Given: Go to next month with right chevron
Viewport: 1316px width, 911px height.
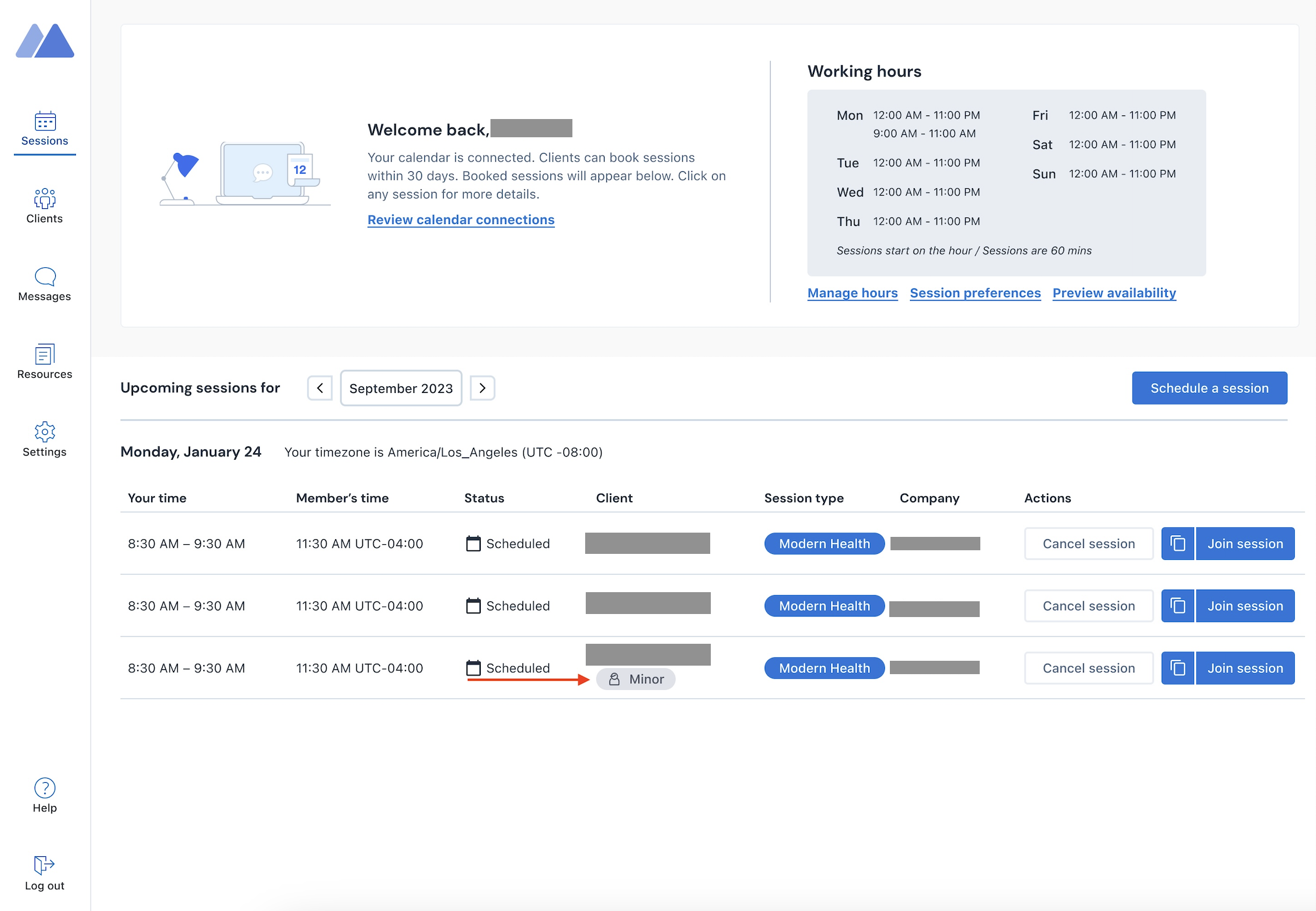Looking at the screenshot, I should (482, 388).
